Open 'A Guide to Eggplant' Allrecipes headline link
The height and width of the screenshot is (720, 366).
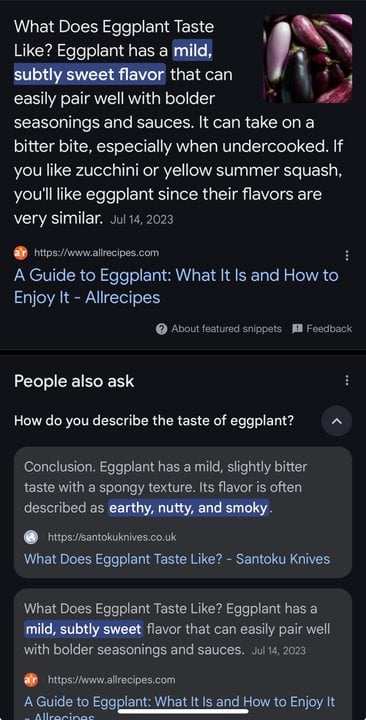coord(176,286)
